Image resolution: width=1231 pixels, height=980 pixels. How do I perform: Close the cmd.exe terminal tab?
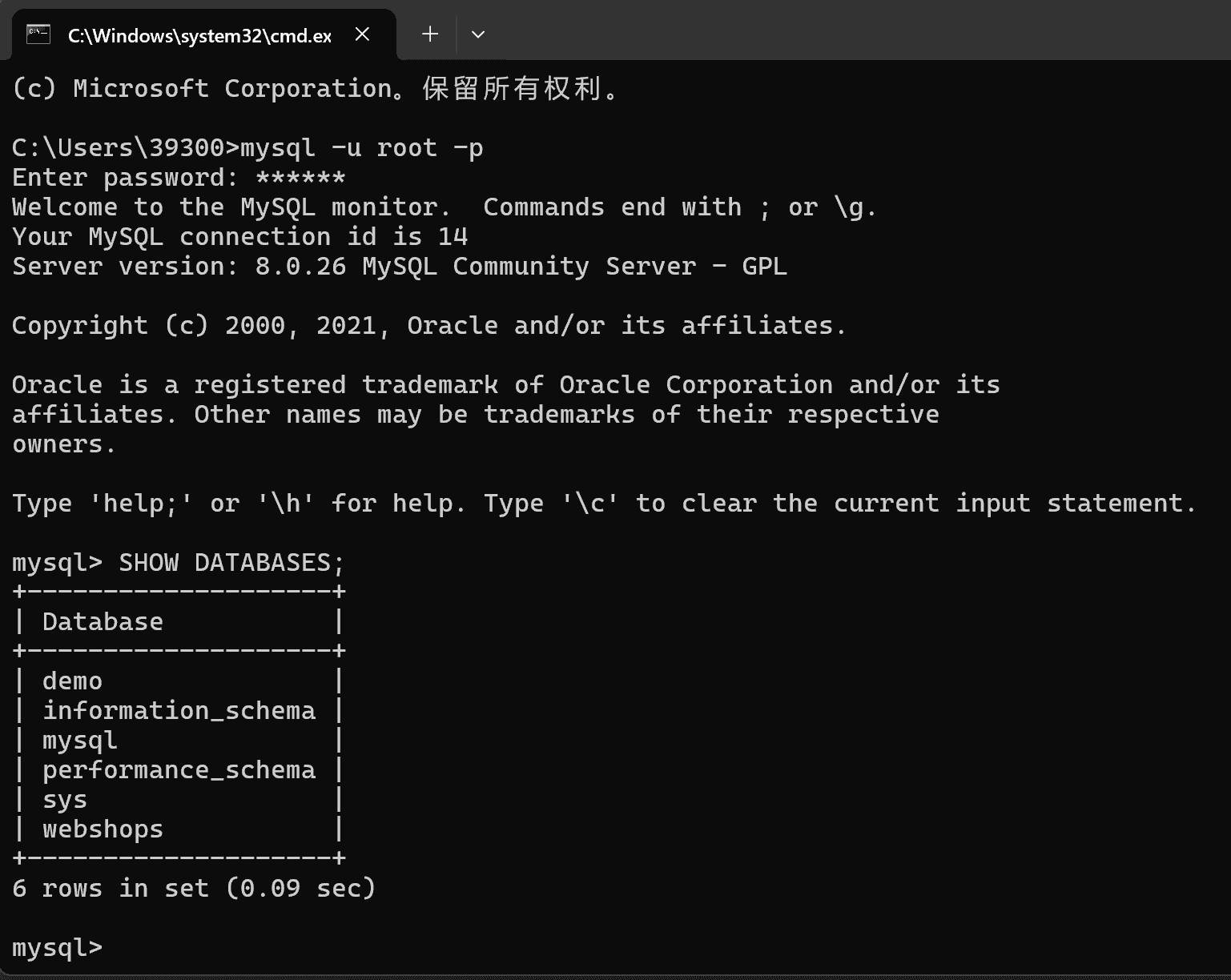click(x=362, y=34)
